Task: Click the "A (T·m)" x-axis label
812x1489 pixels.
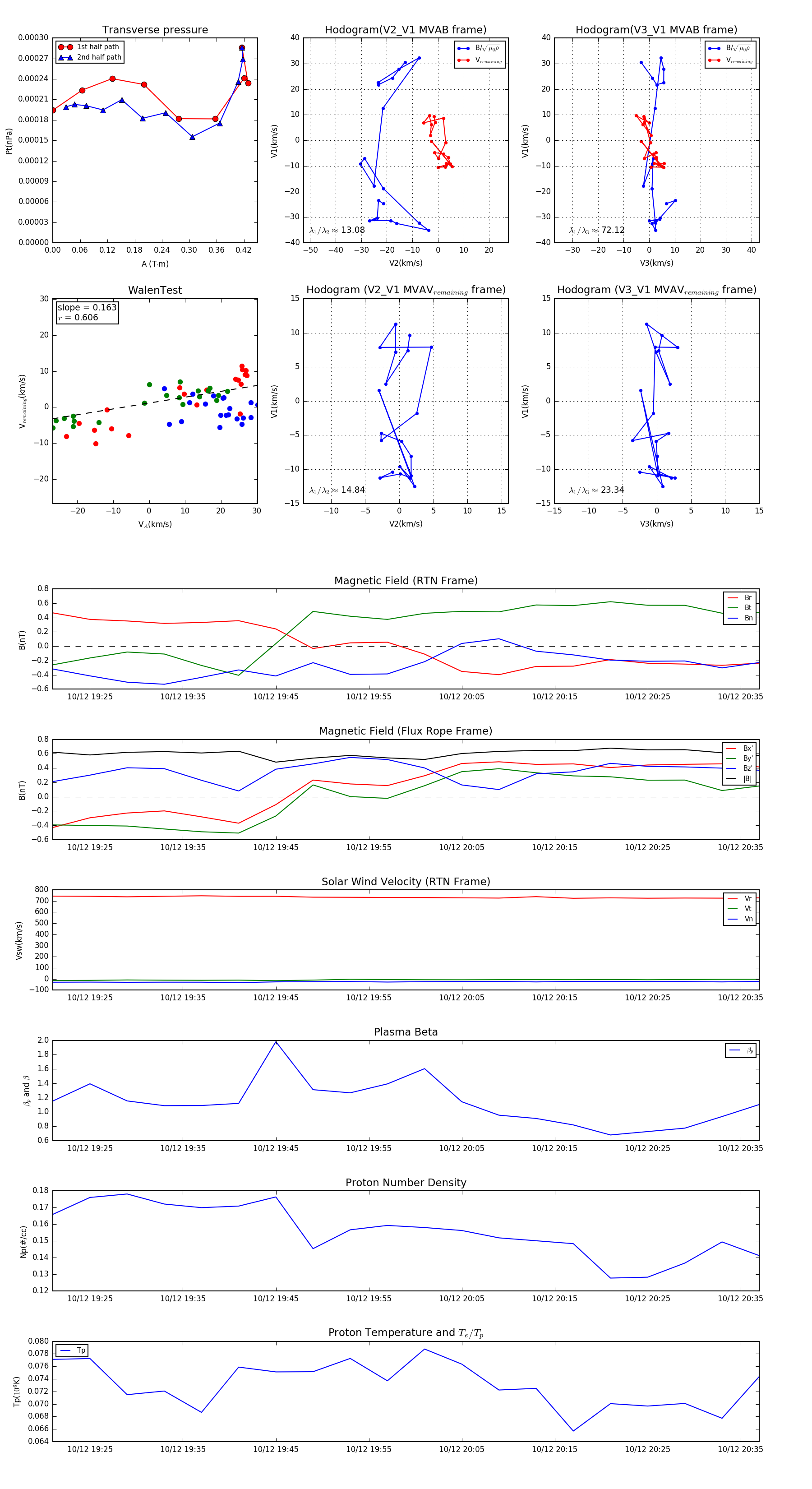Action: click(x=155, y=264)
